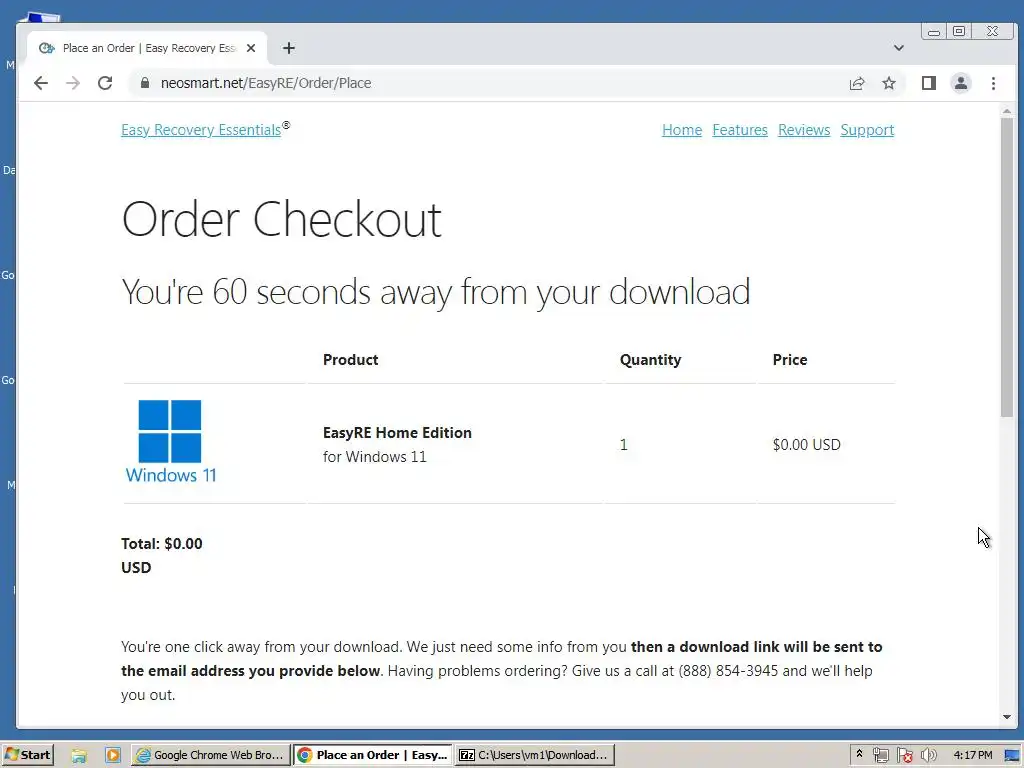Open the volume speaker tray icon

pos(928,755)
